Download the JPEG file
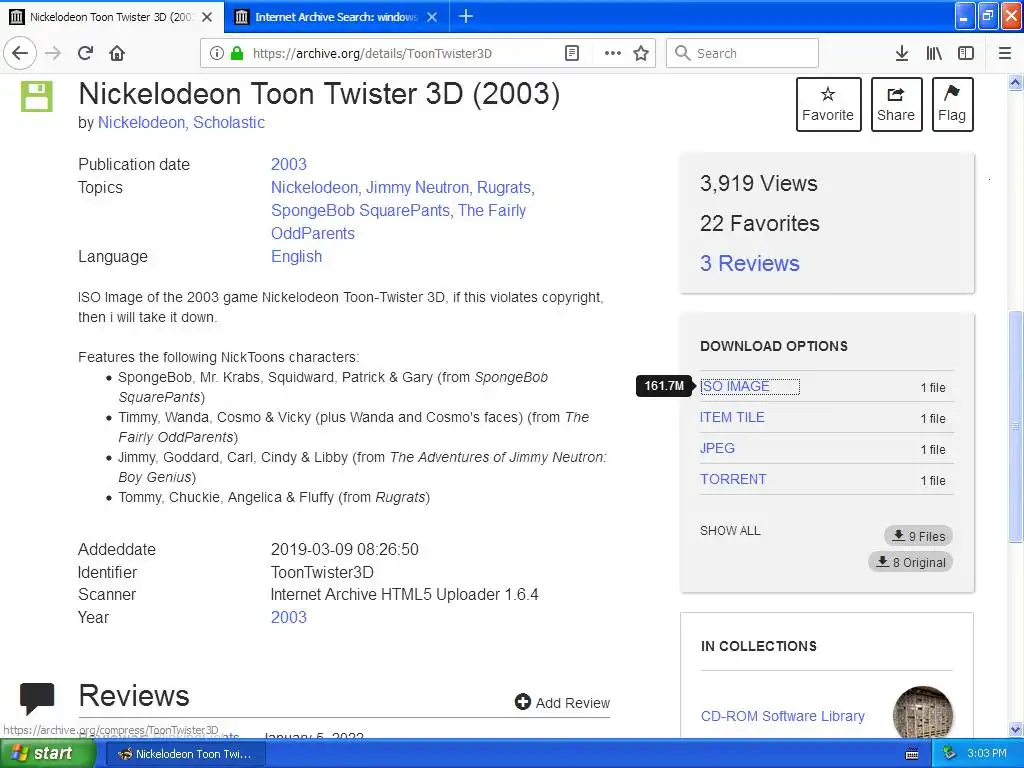The width and height of the screenshot is (1024, 768). [x=717, y=448]
